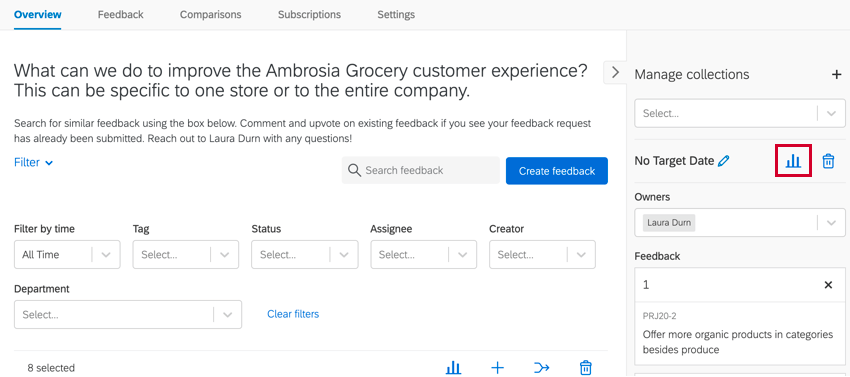Open the bar chart icon in the selected feedback toolbar
Viewport: 850px width, 377px height.
(453, 368)
